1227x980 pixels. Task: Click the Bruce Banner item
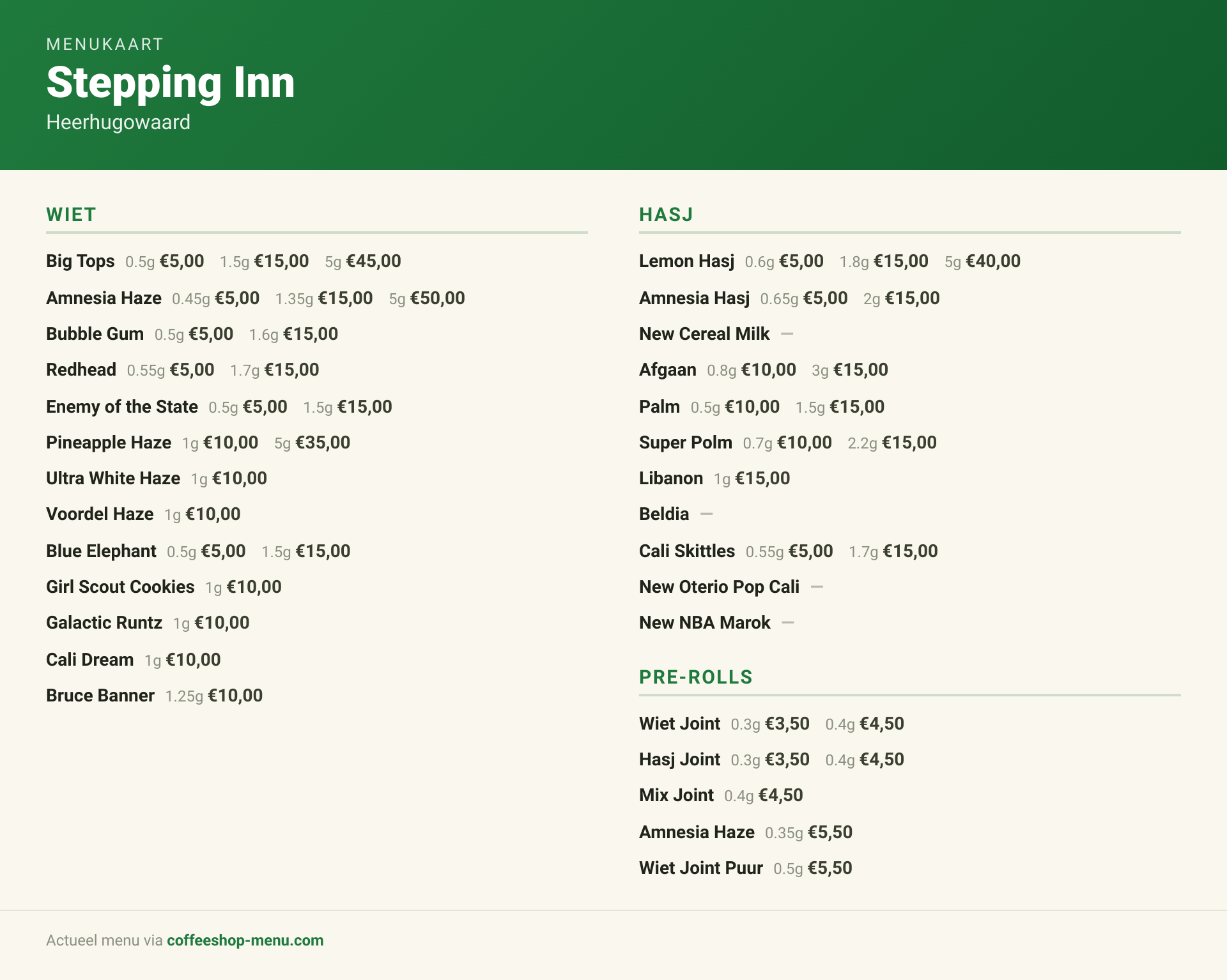(x=100, y=696)
